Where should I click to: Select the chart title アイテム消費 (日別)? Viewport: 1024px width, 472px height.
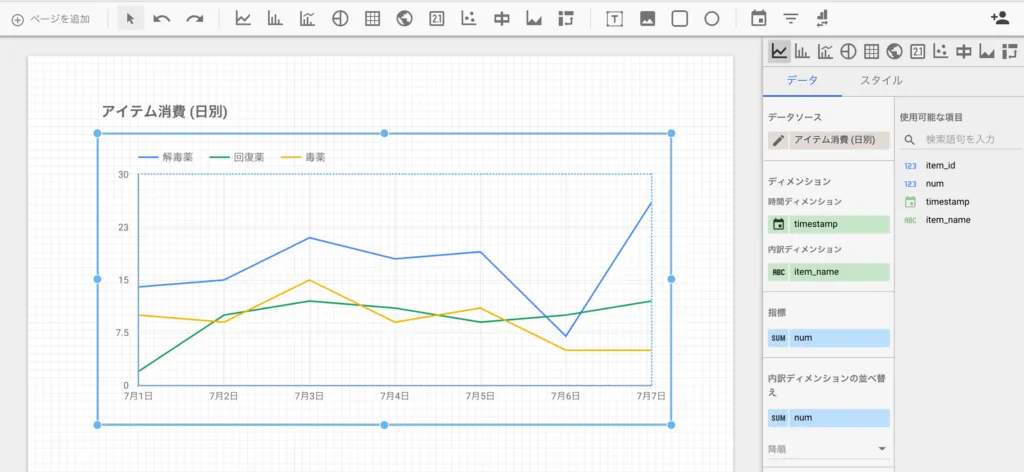pos(165,112)
